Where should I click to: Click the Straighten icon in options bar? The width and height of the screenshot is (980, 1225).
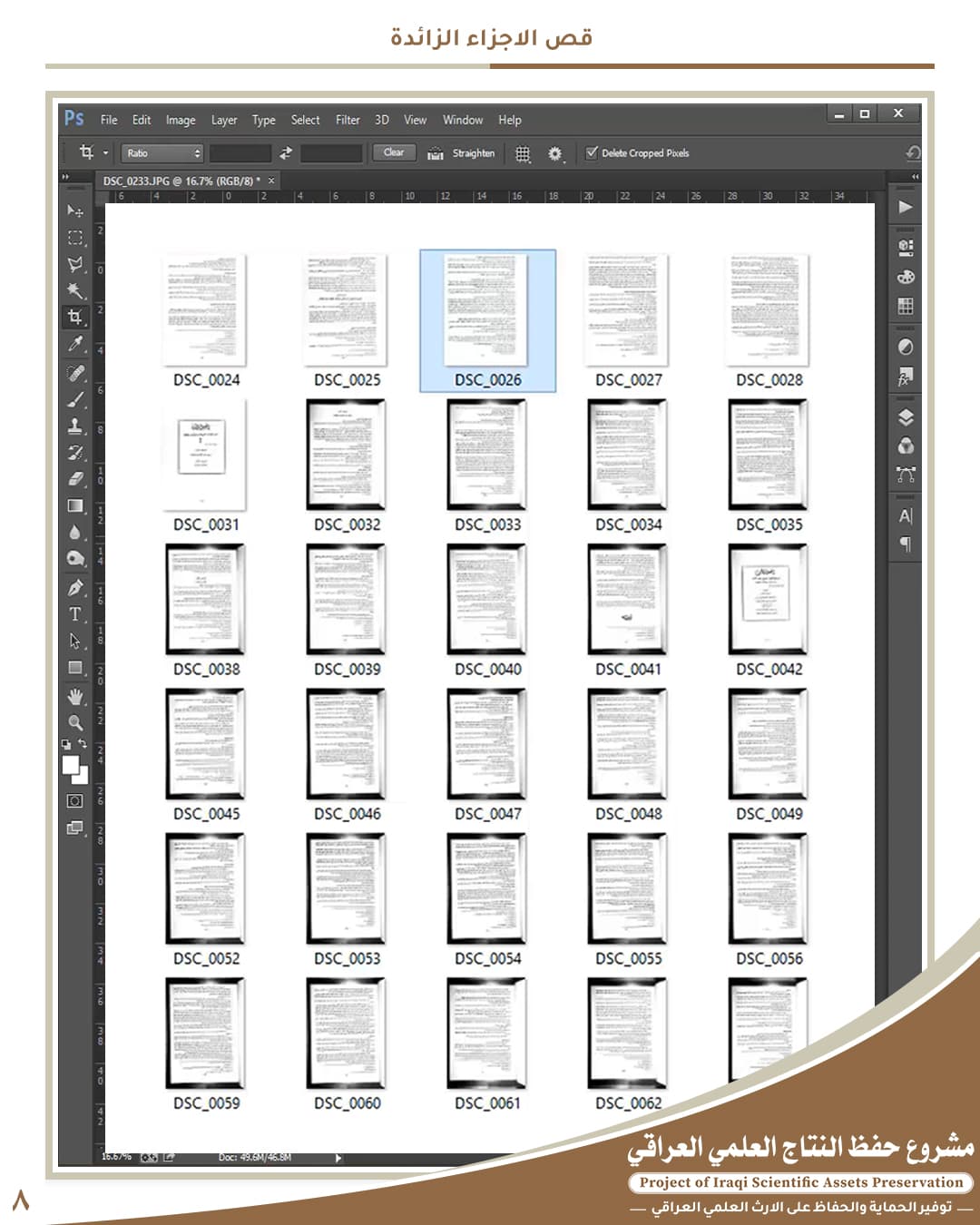tap(436, 153)
